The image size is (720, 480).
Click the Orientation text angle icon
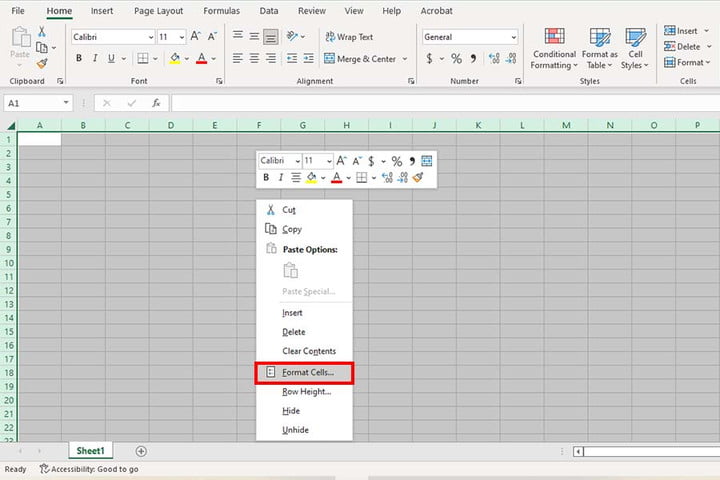coord(292,36)
